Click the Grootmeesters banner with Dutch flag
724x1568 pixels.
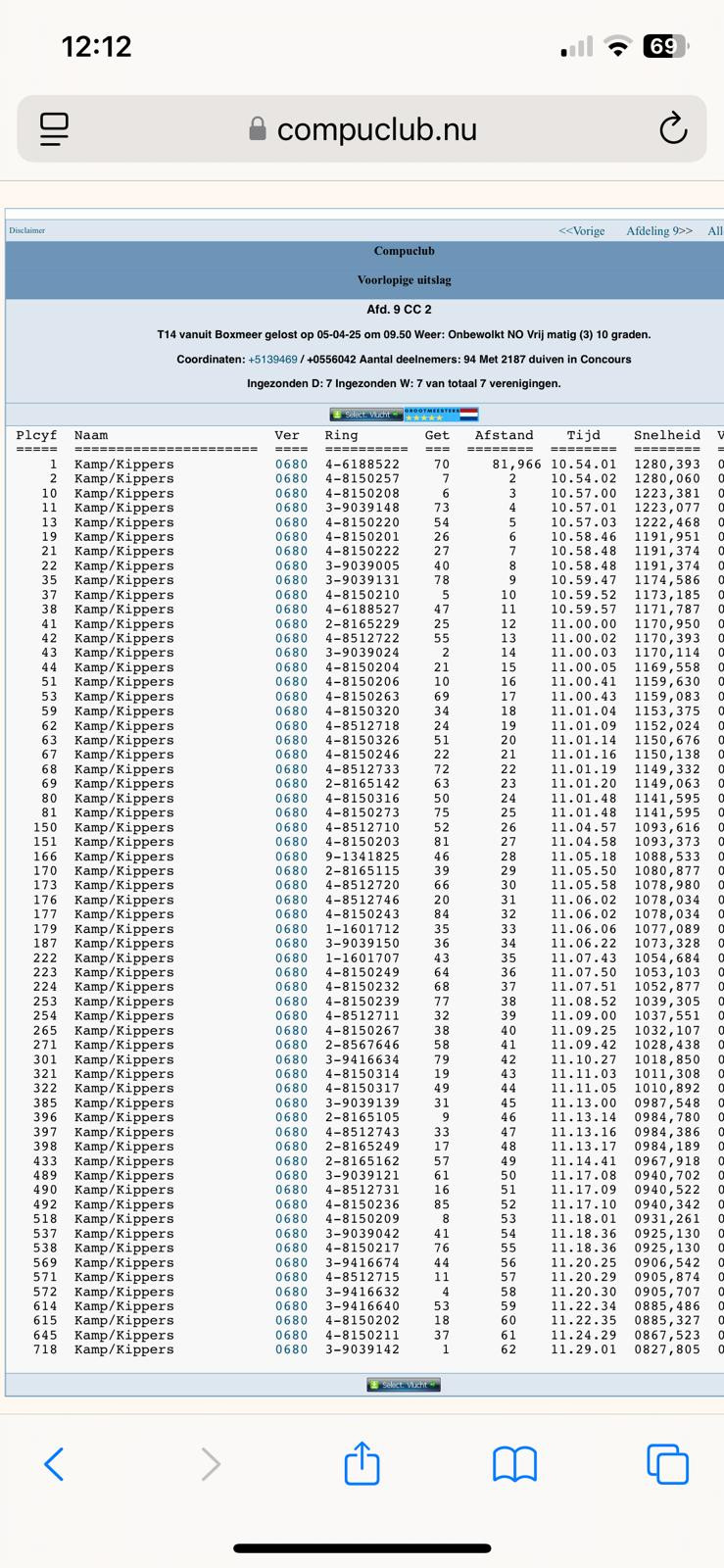(441, 415)
